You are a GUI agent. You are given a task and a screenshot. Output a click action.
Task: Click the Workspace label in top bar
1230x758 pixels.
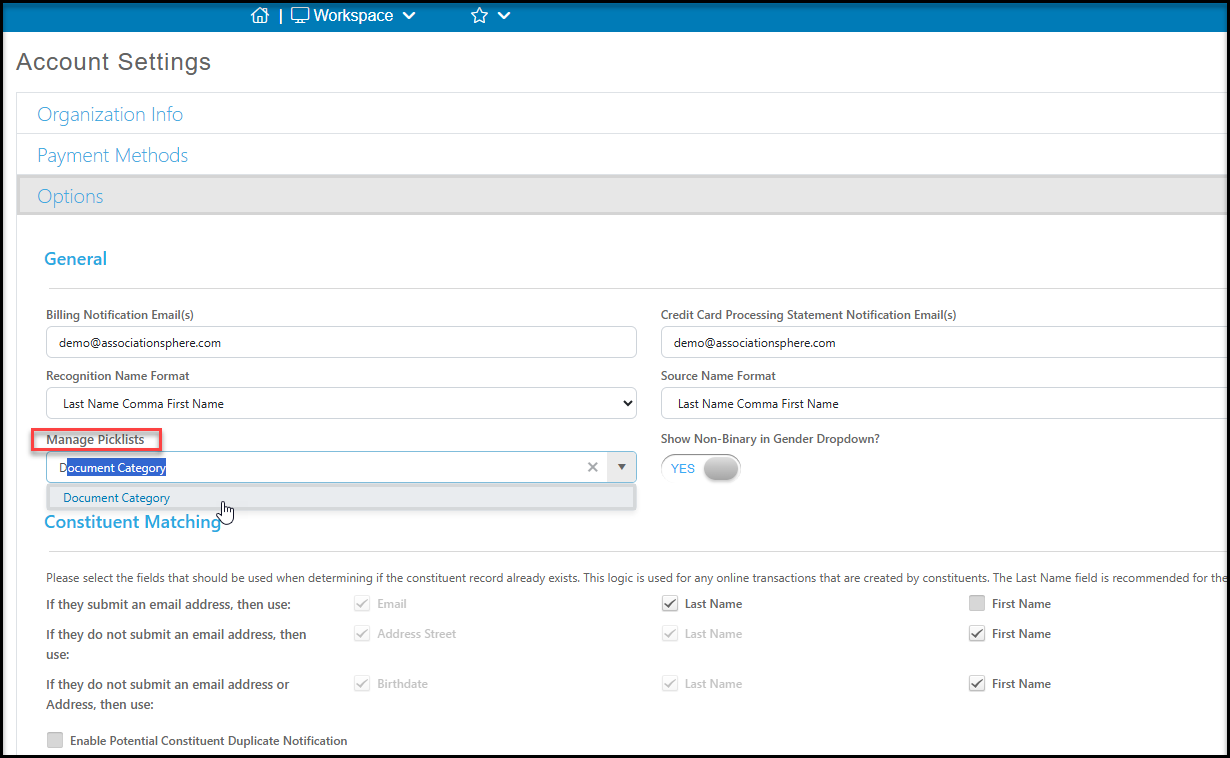coord(353,15)
